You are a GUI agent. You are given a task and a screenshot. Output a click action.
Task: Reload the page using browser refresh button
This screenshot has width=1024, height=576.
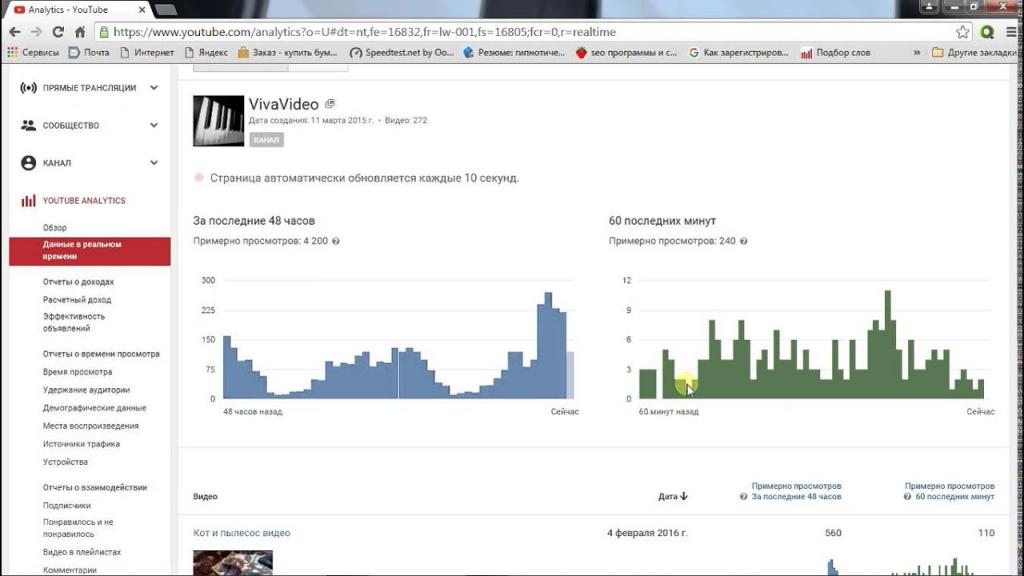click(58, 32)
